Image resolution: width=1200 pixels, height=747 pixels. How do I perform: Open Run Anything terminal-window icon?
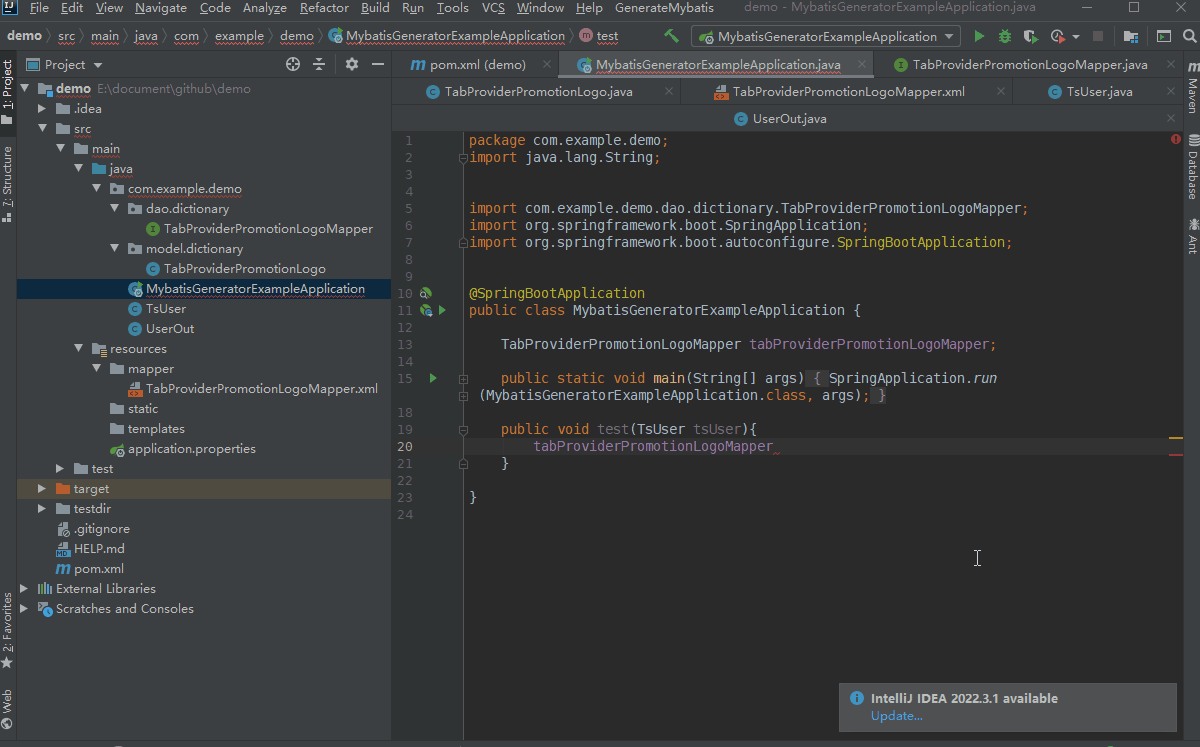[1164, 36]
